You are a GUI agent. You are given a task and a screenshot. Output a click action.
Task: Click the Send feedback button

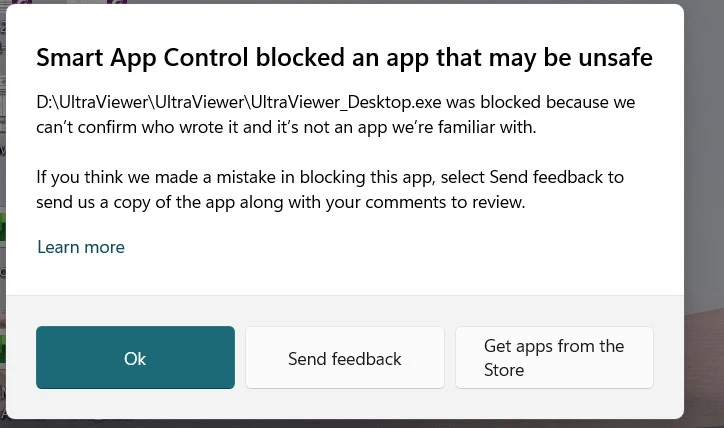point(344,358)
